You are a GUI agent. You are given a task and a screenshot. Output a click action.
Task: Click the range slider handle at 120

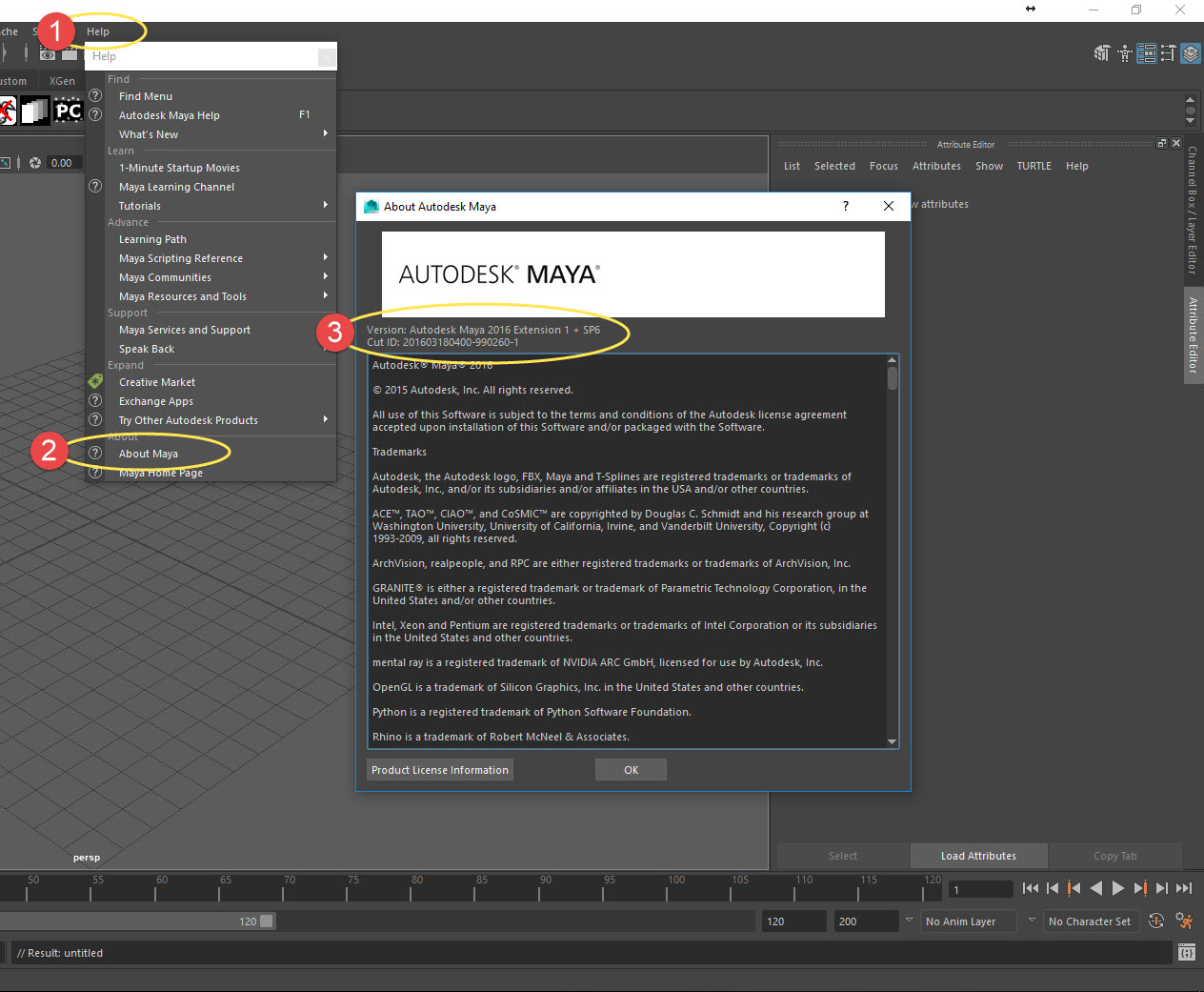tap(267, 921)
